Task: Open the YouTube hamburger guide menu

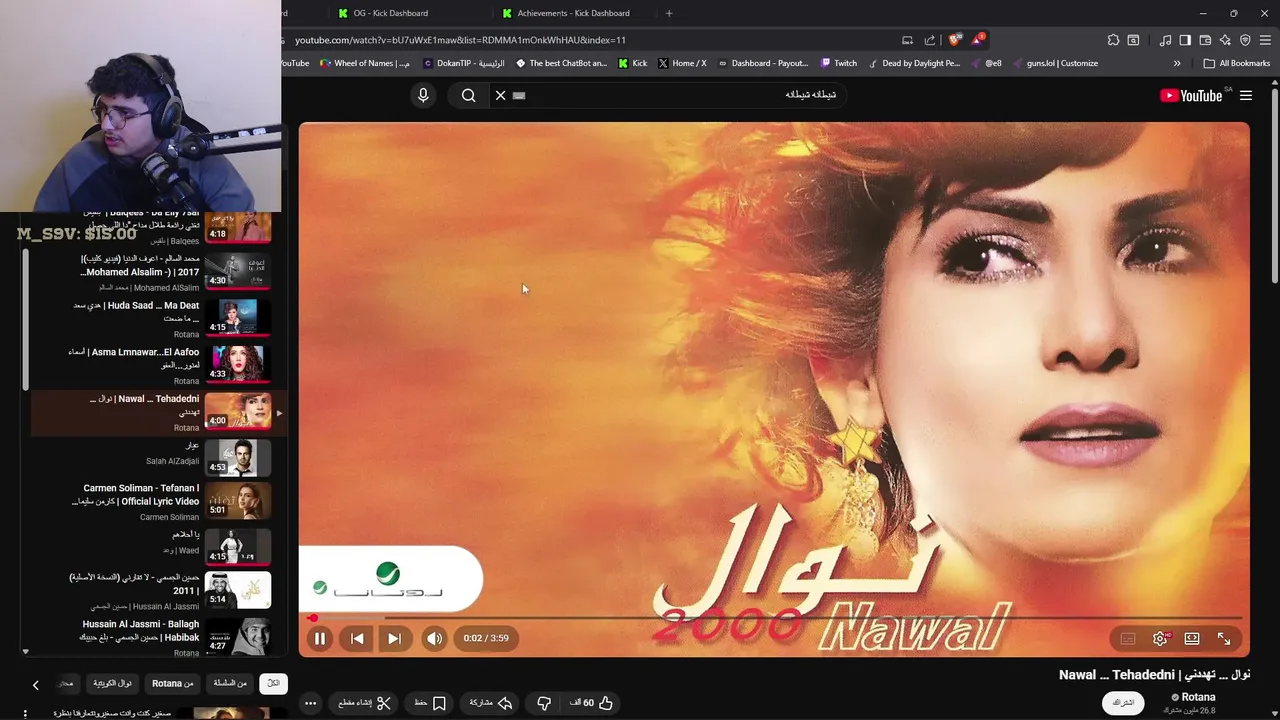Action: point(1246,95)
